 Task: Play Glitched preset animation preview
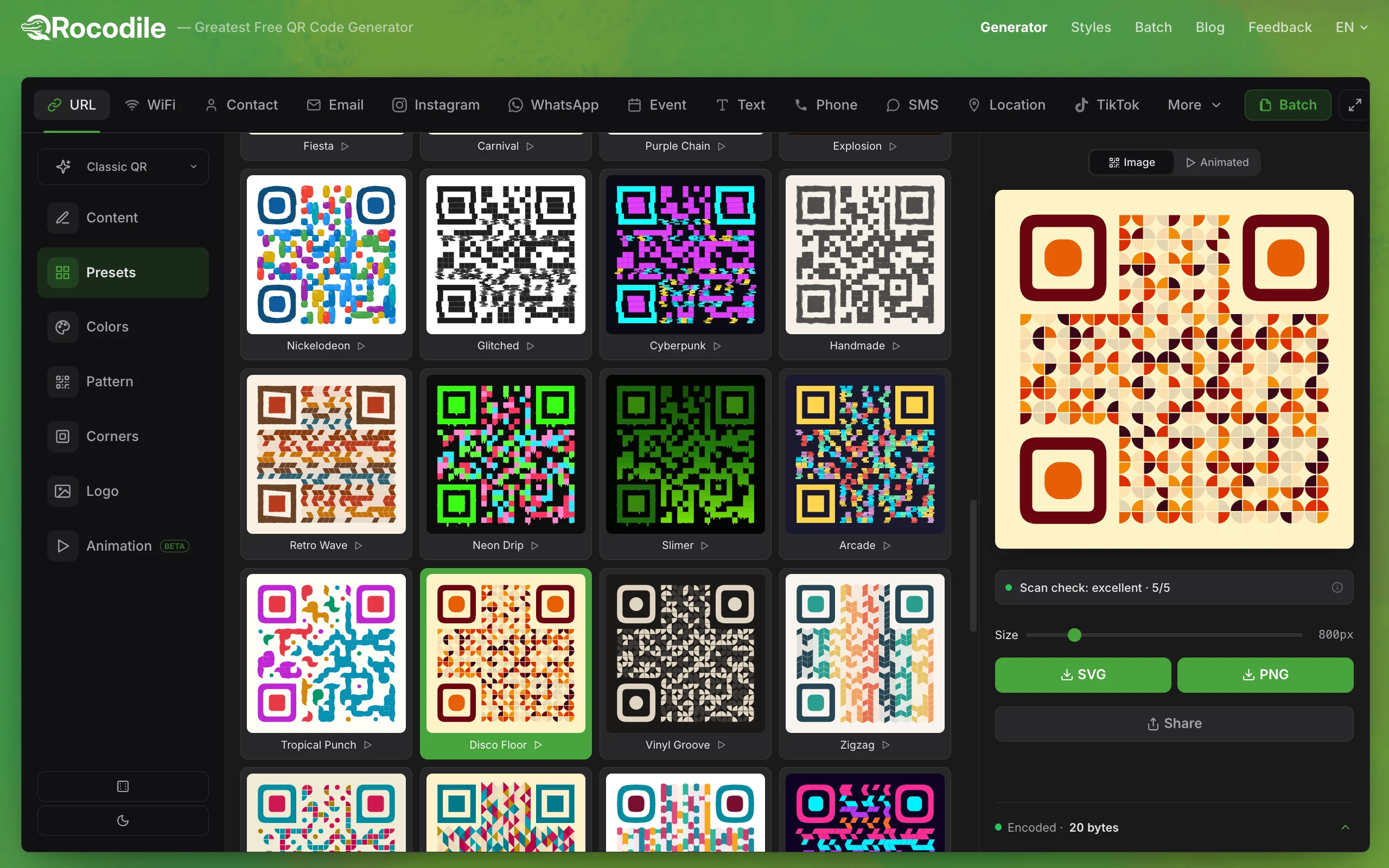[530, 346]
